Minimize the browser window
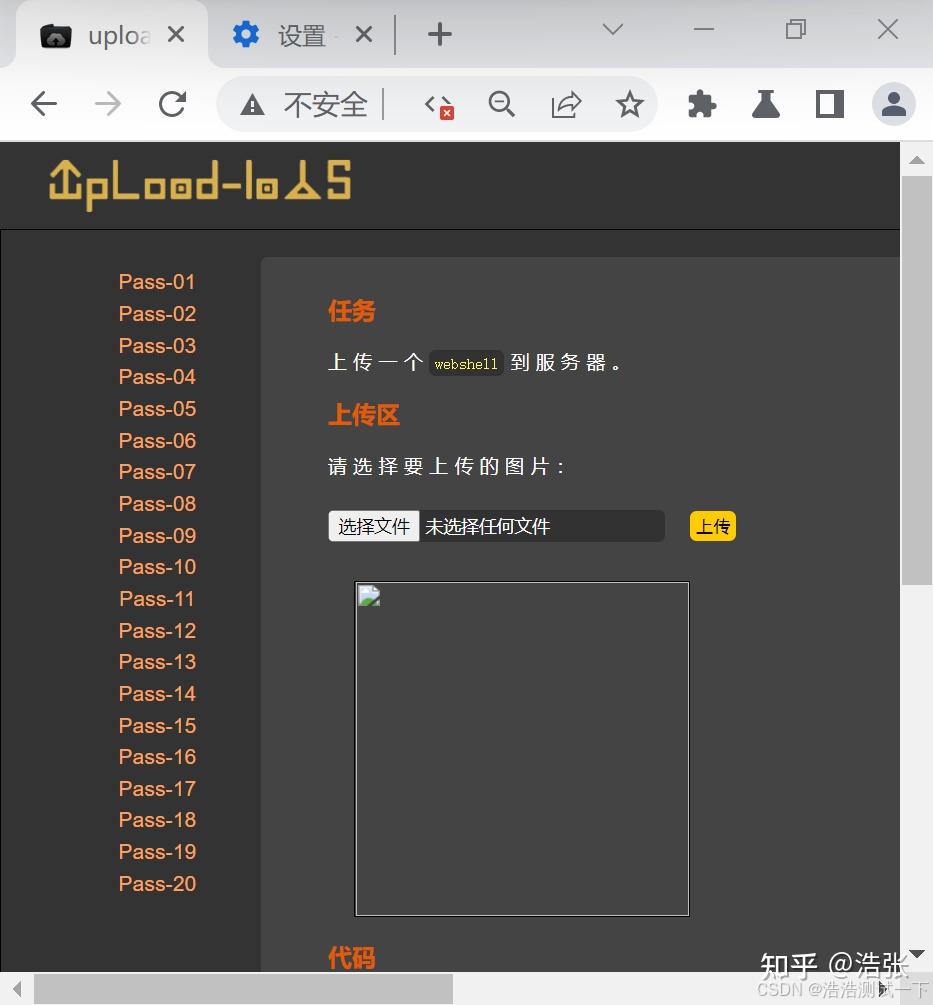The image size is (933, 1005). [x=704, y=29]
